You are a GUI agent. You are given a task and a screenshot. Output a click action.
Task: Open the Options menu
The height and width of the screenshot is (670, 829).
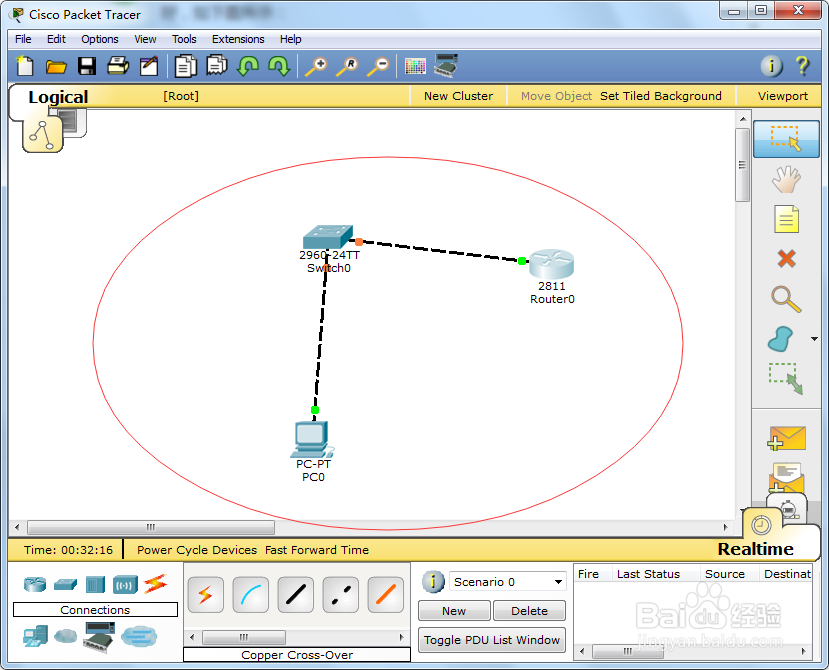coord(99,39)
